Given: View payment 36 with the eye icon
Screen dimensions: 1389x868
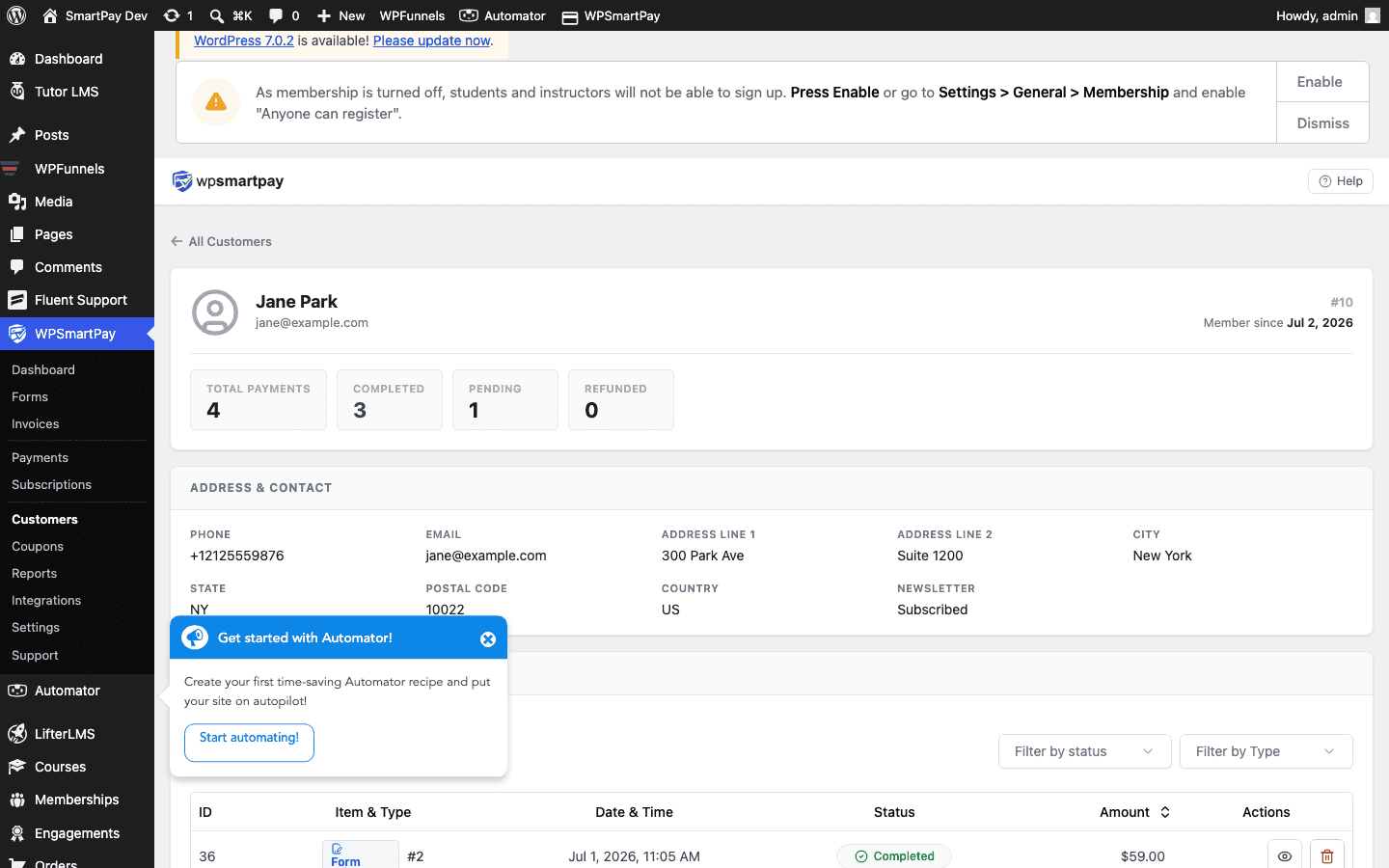Looking at the screenshot, I should coord(1284,855).
